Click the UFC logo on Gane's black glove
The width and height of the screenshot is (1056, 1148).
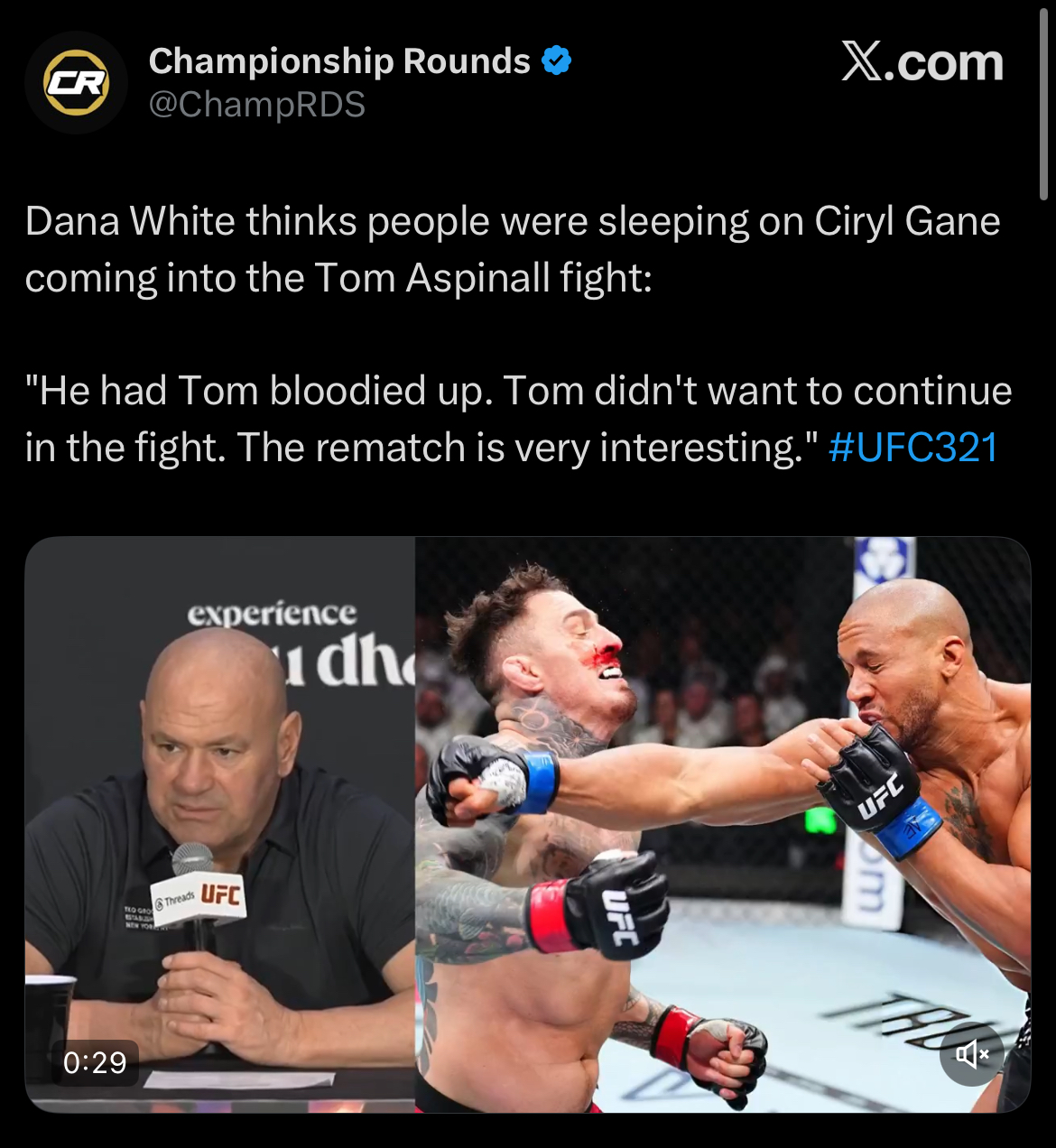[x=879, y=799]
